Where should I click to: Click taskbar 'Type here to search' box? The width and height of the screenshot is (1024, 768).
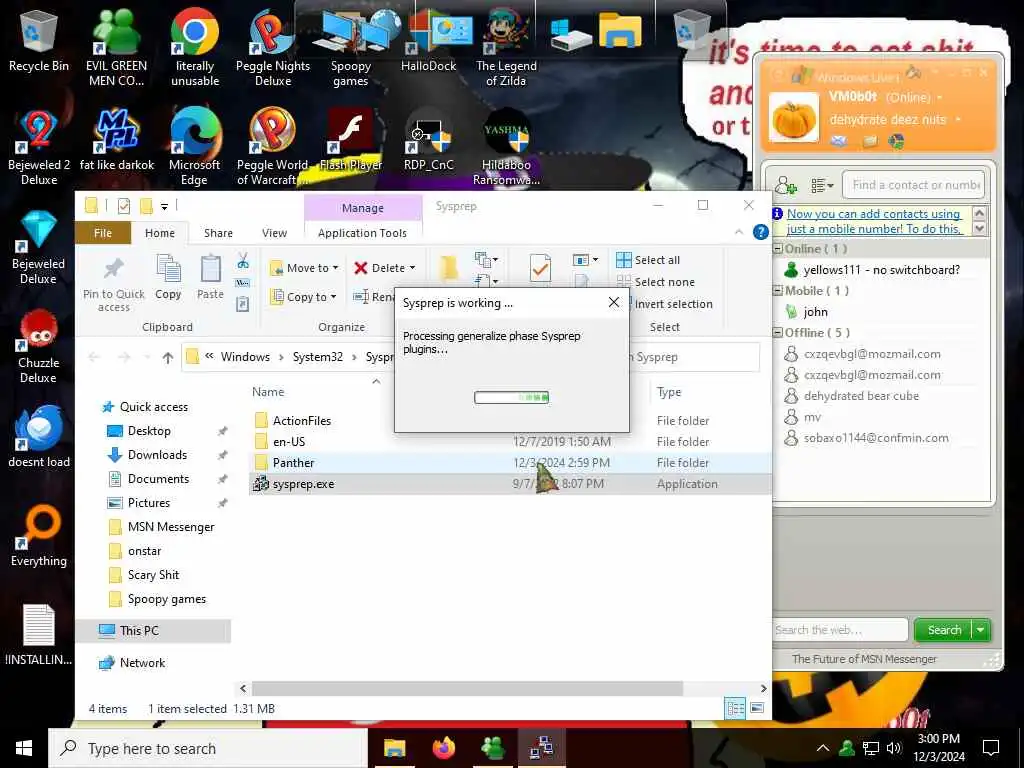tap(208, 748)
